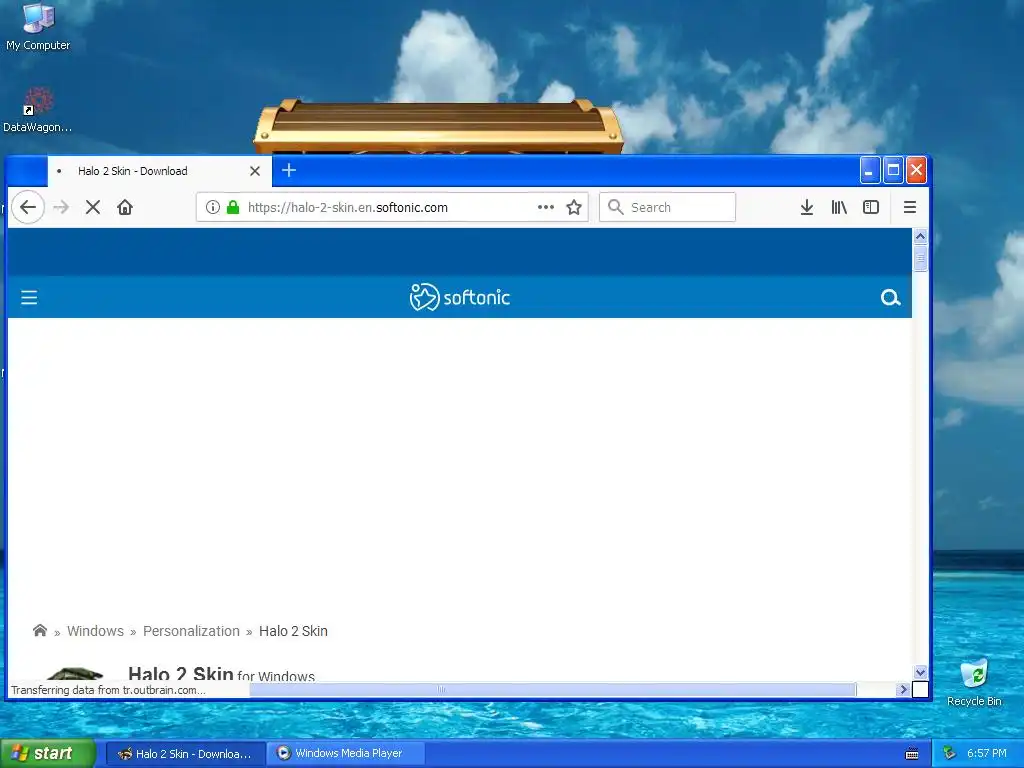
Task: Open the Start menu
Action: [47, 753]
